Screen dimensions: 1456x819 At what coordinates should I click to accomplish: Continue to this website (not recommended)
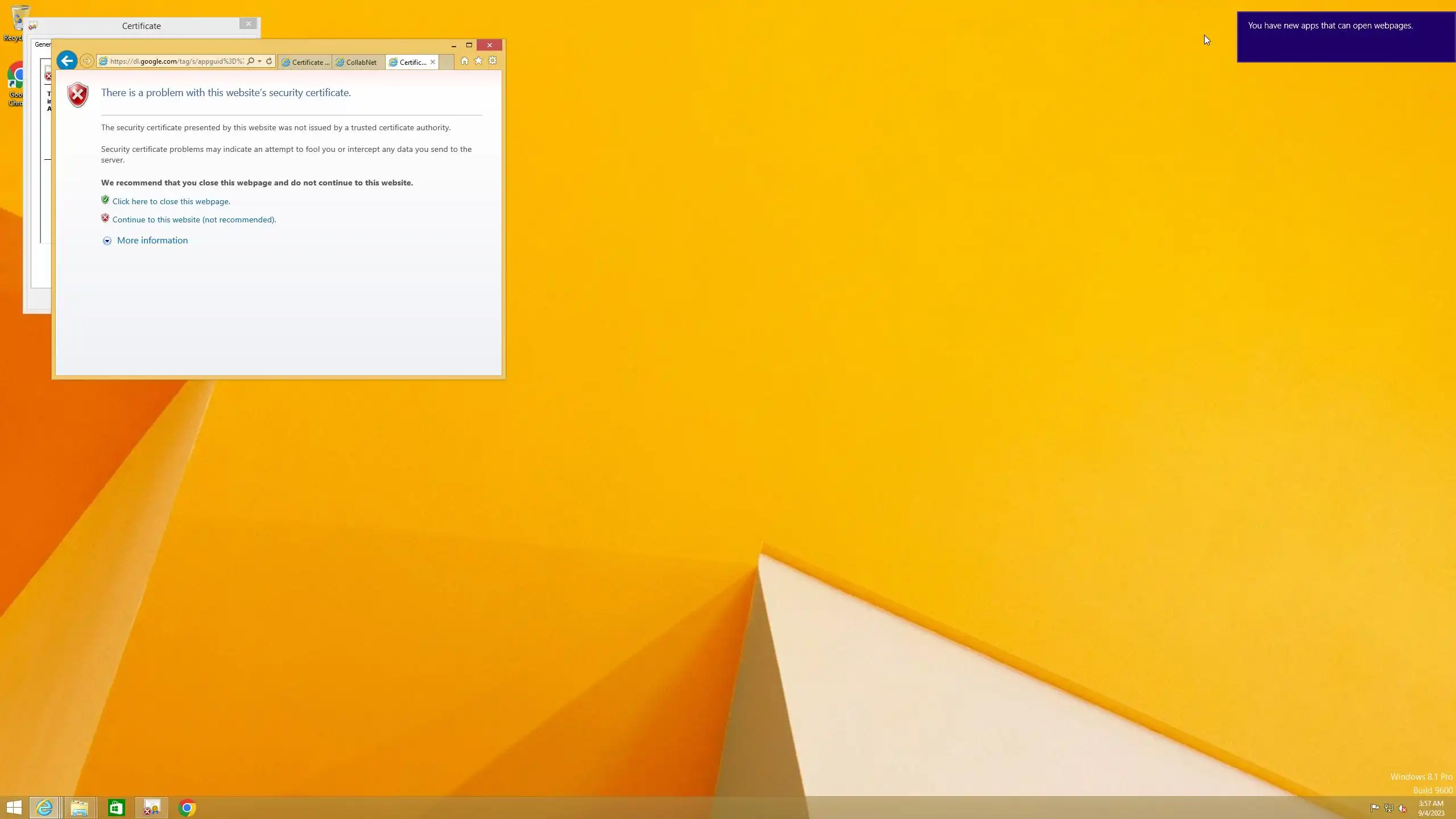194,220
